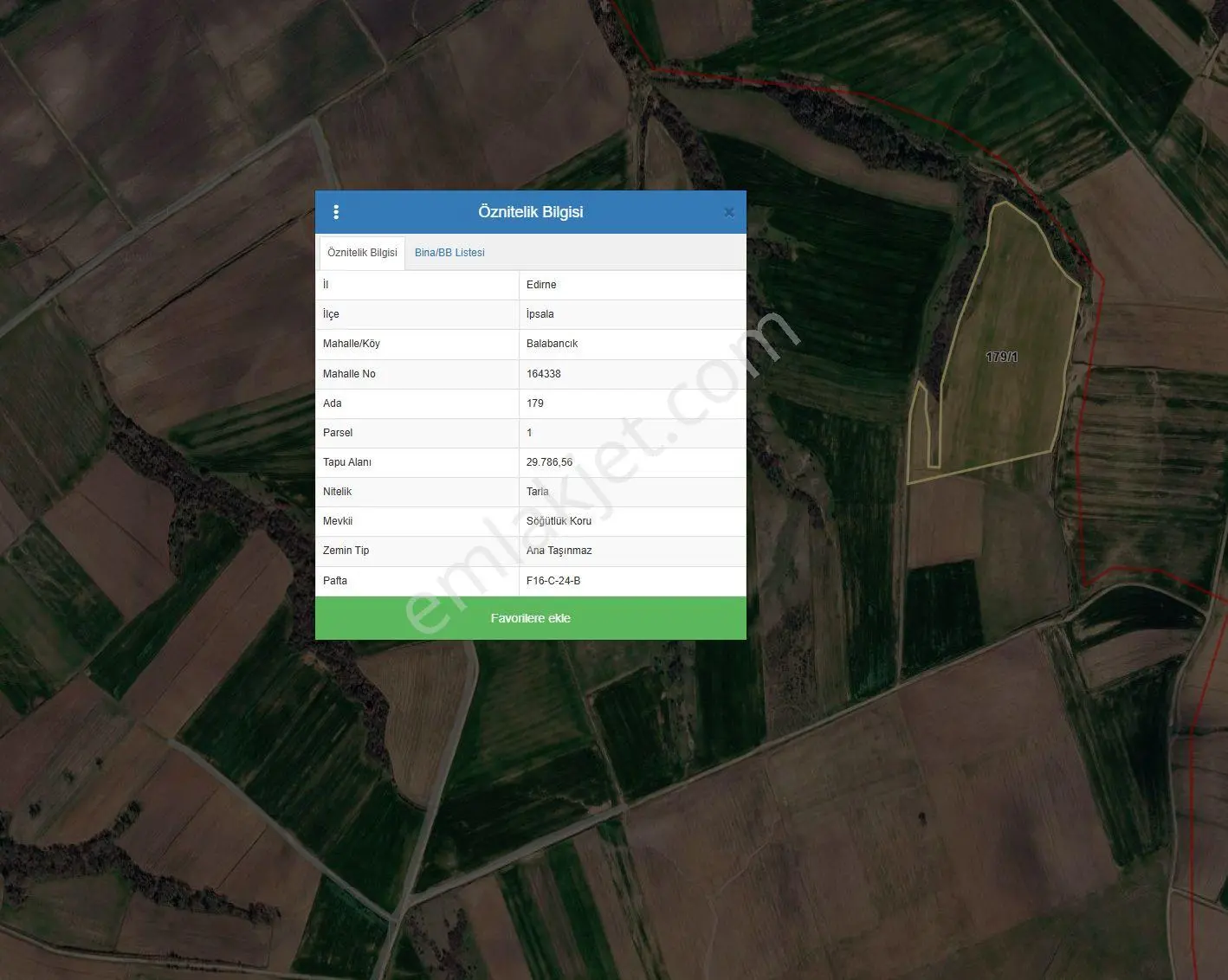Image resolution: width=1228 pixels, height=980 pixels.
Task: Click the Balabancık village value
Action: [x=552, y=344]
